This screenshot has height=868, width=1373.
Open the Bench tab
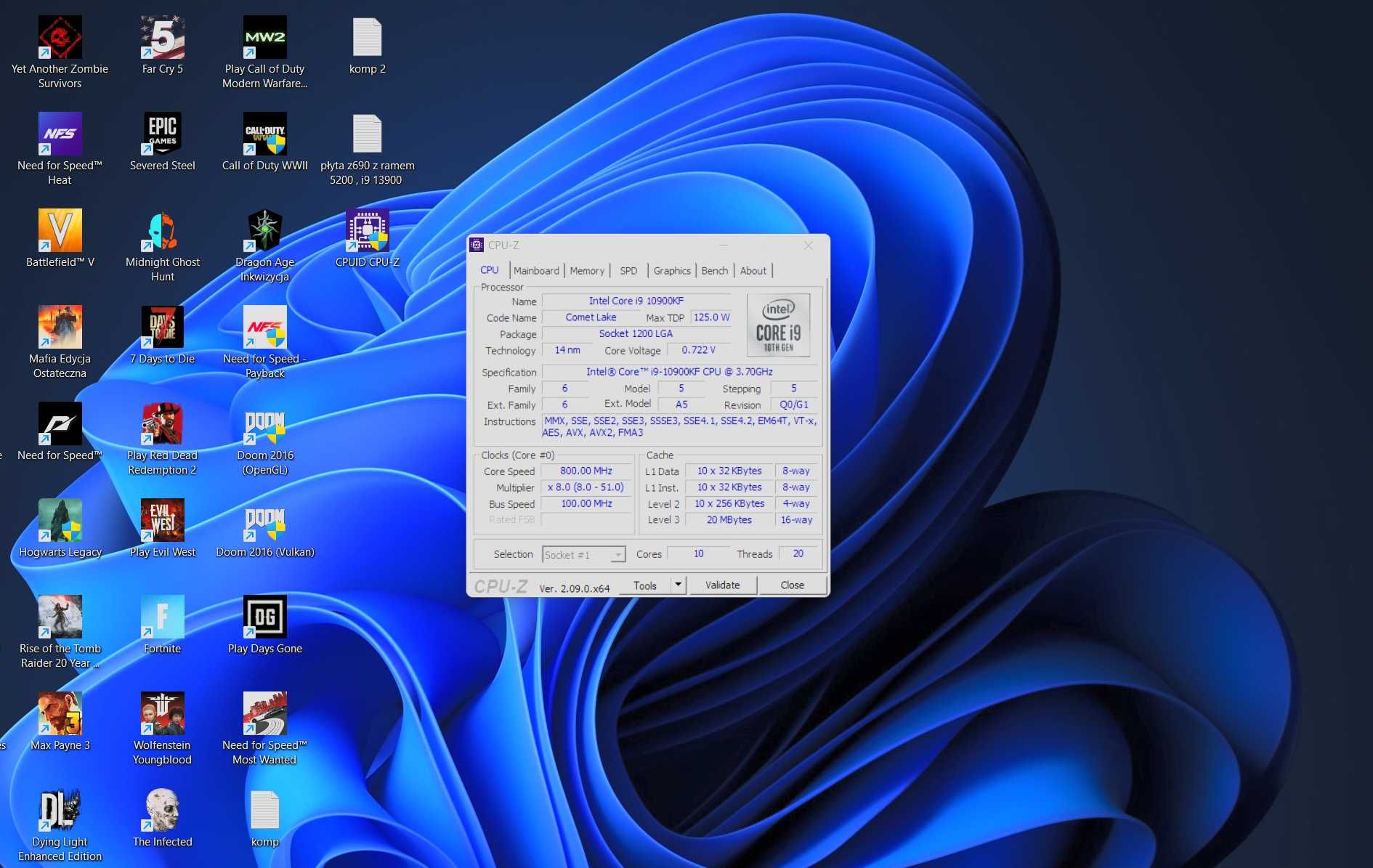point(715,270)
